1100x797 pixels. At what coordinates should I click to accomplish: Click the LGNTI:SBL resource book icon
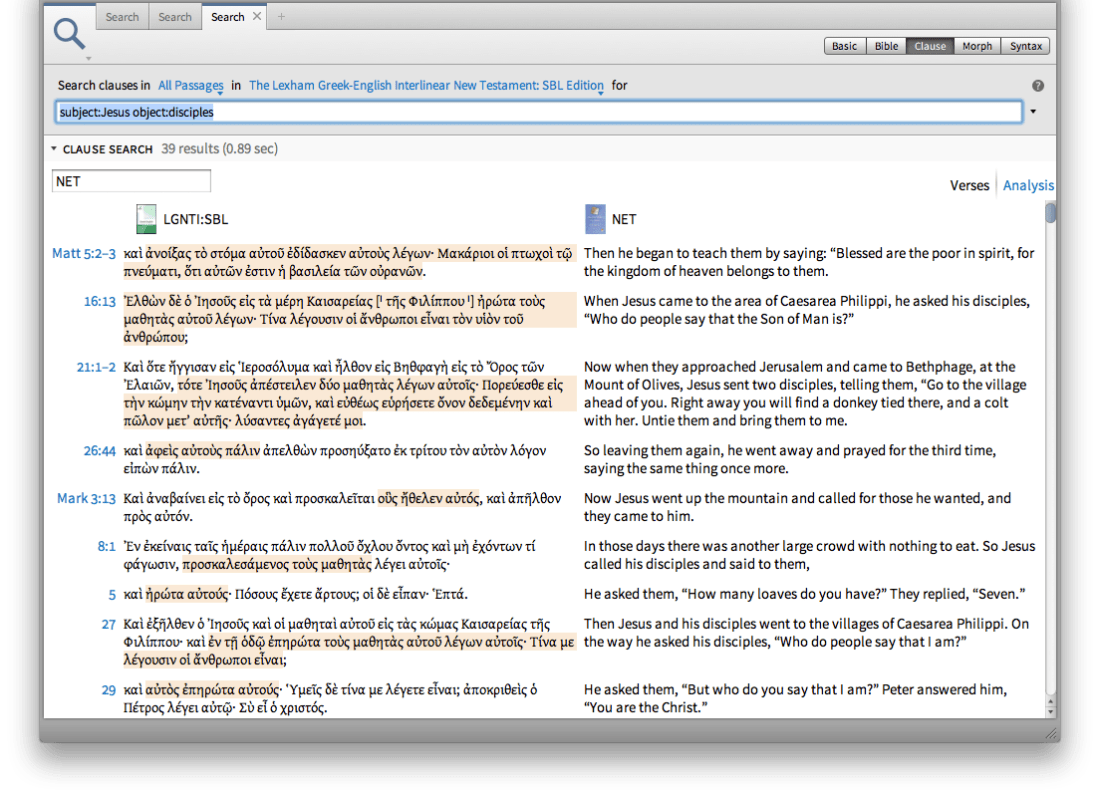click(146, 218)
